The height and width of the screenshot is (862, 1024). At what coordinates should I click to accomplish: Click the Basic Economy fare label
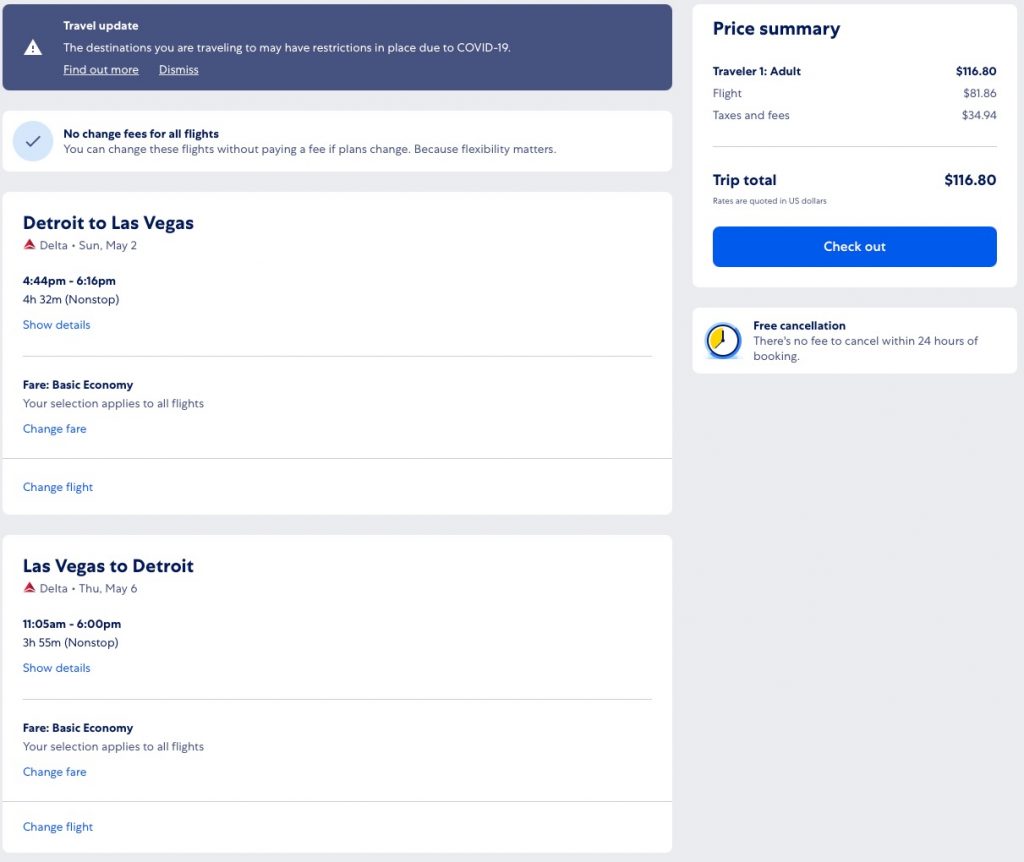[x=78, y=384]
